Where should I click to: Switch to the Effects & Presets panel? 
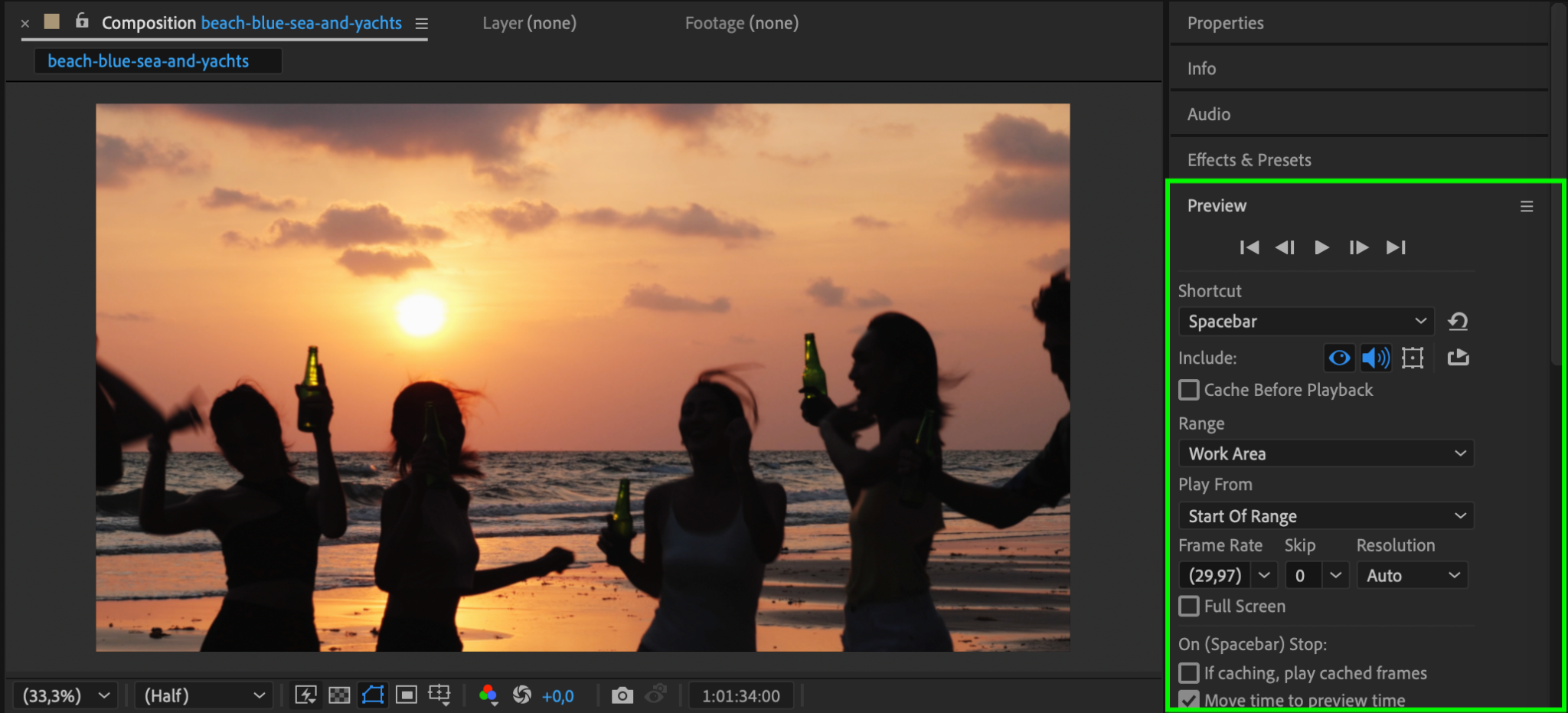pos(1249,160)
